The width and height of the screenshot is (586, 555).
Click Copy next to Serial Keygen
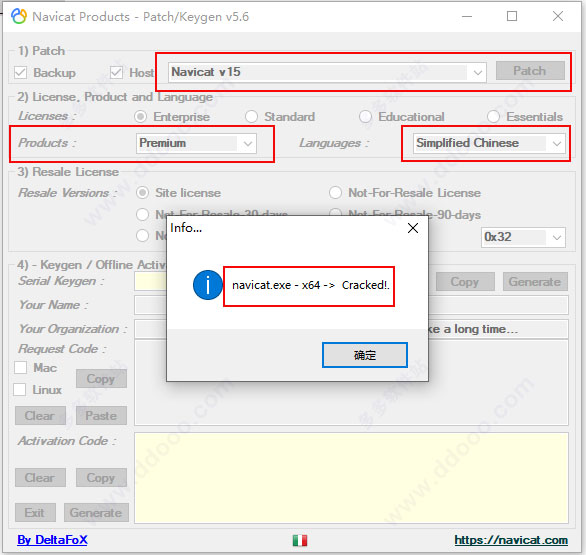[465, 281]
